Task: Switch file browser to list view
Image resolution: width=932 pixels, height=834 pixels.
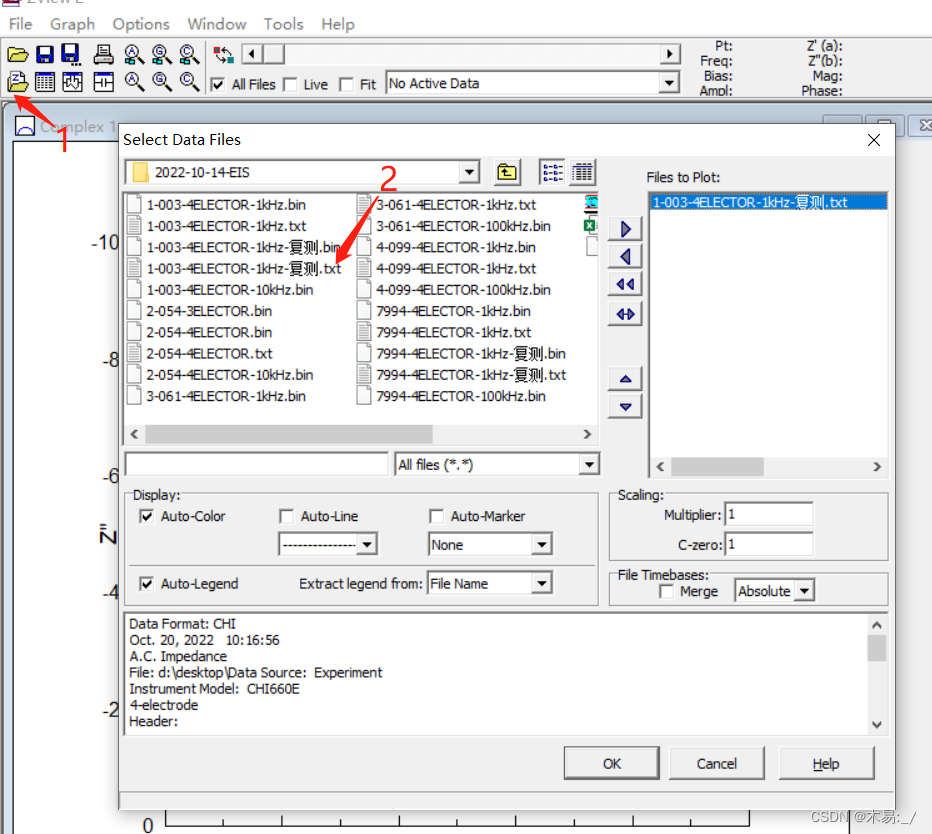Action: pos(552,172)
